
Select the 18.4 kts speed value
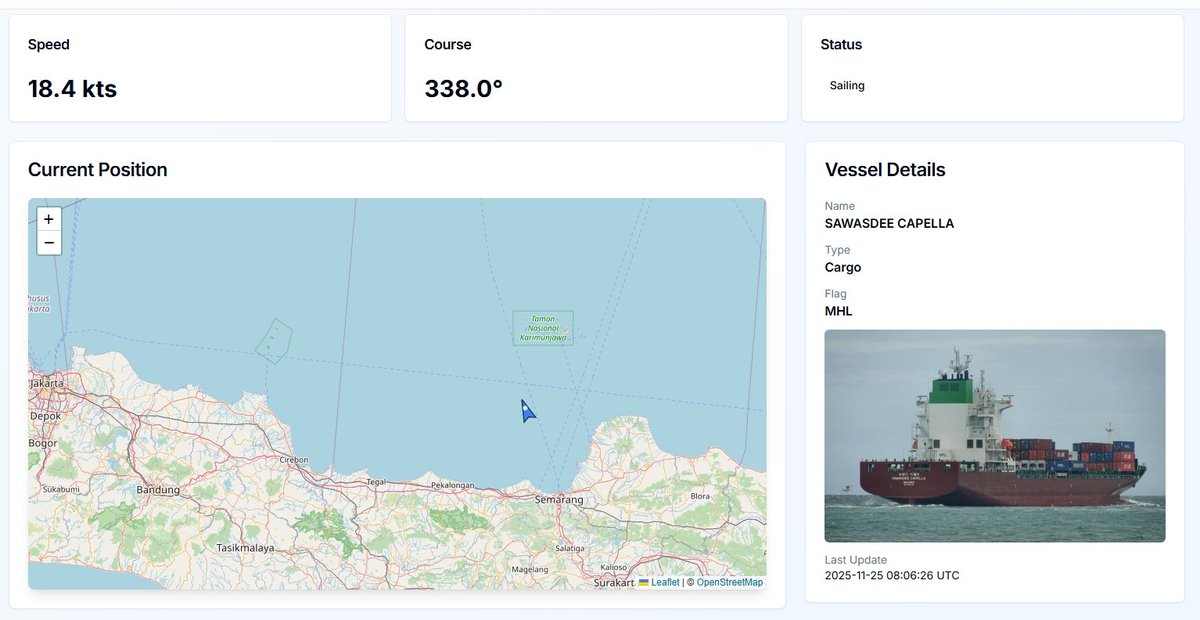coord(72,89)
